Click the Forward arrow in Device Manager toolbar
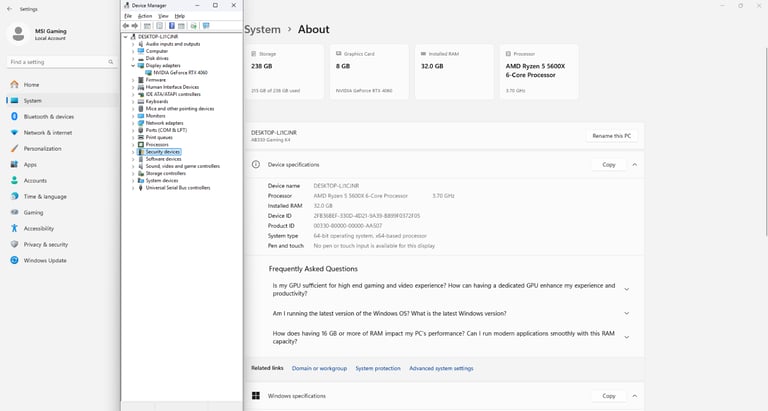Viewport: 768px width, 411px height. (135, 26)
